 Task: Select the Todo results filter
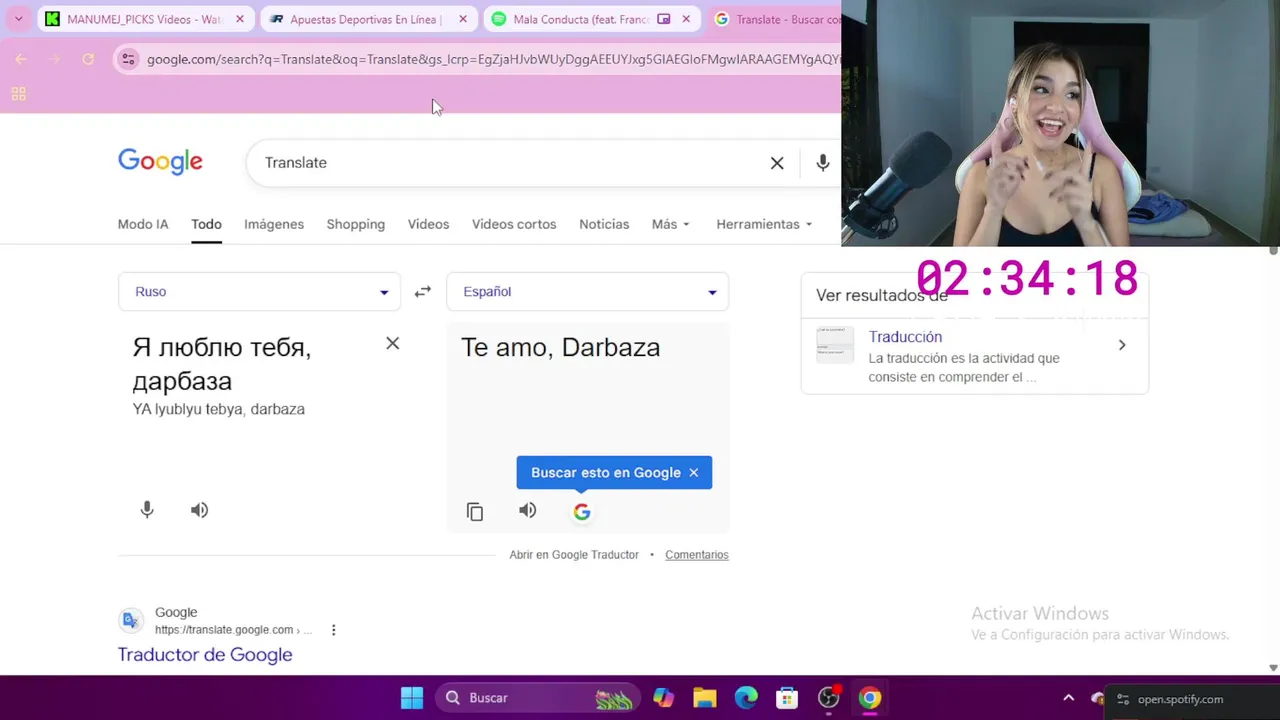(206, 224)
